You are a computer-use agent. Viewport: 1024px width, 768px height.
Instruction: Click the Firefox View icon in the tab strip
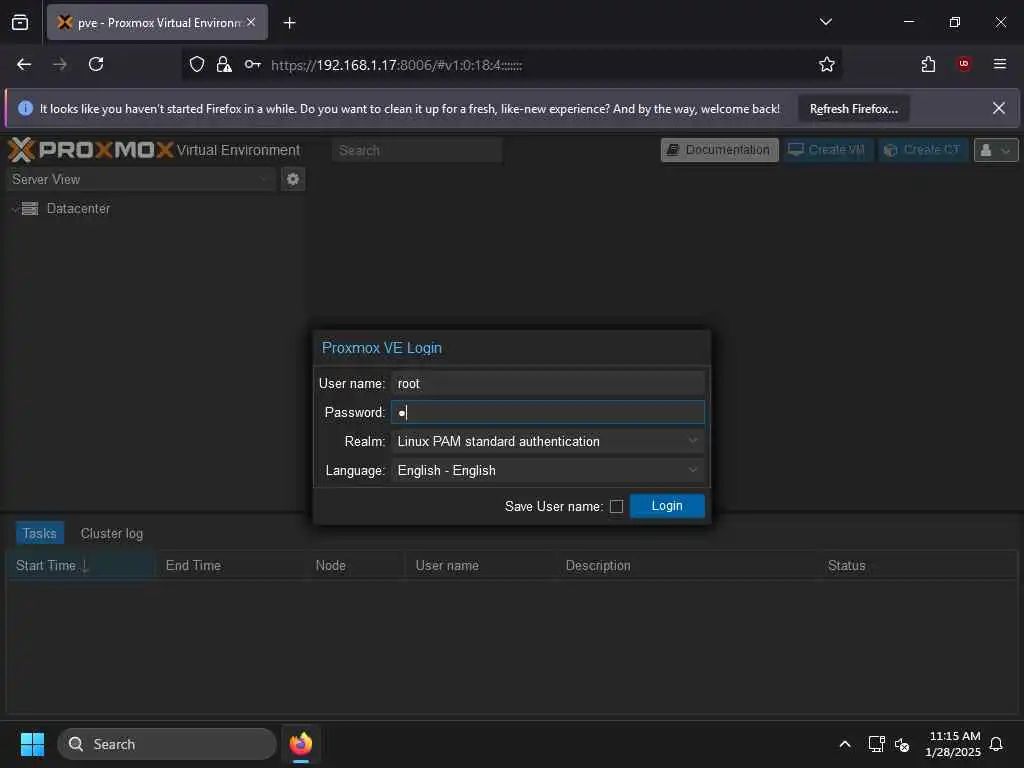pyautogui.click(x=20, y=22)
